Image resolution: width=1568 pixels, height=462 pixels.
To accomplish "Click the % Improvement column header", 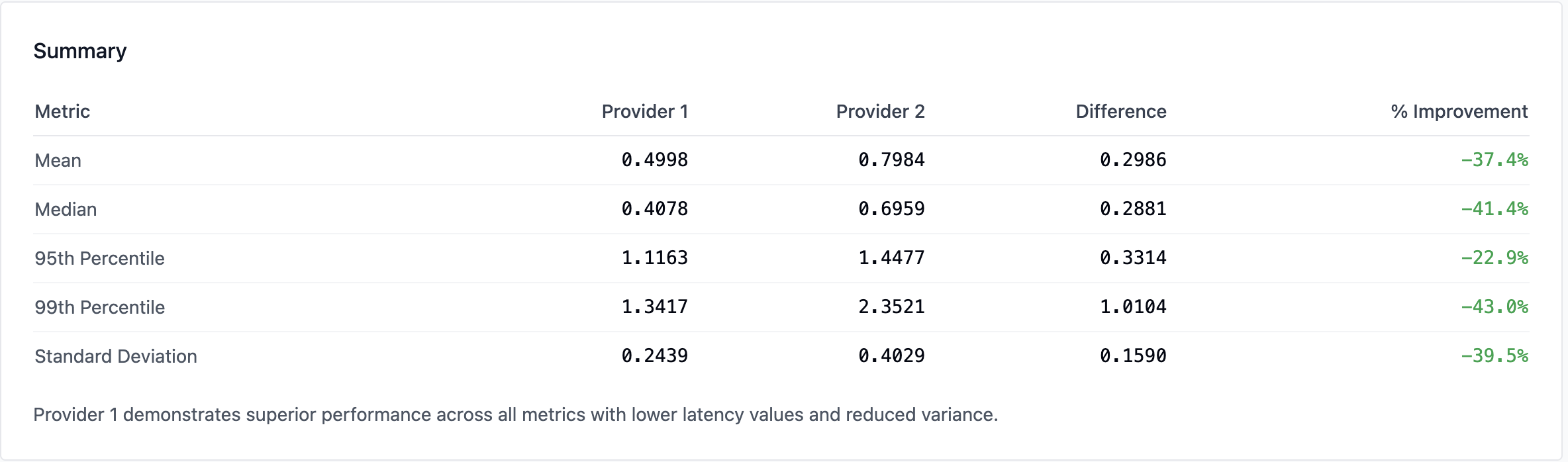I will [1459, 111].
